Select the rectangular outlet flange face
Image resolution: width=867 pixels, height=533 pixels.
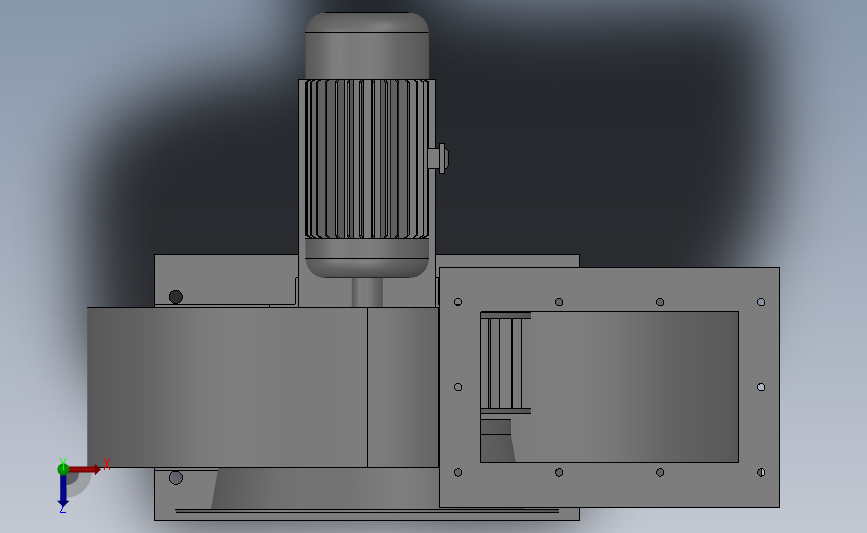pos(609,290)
